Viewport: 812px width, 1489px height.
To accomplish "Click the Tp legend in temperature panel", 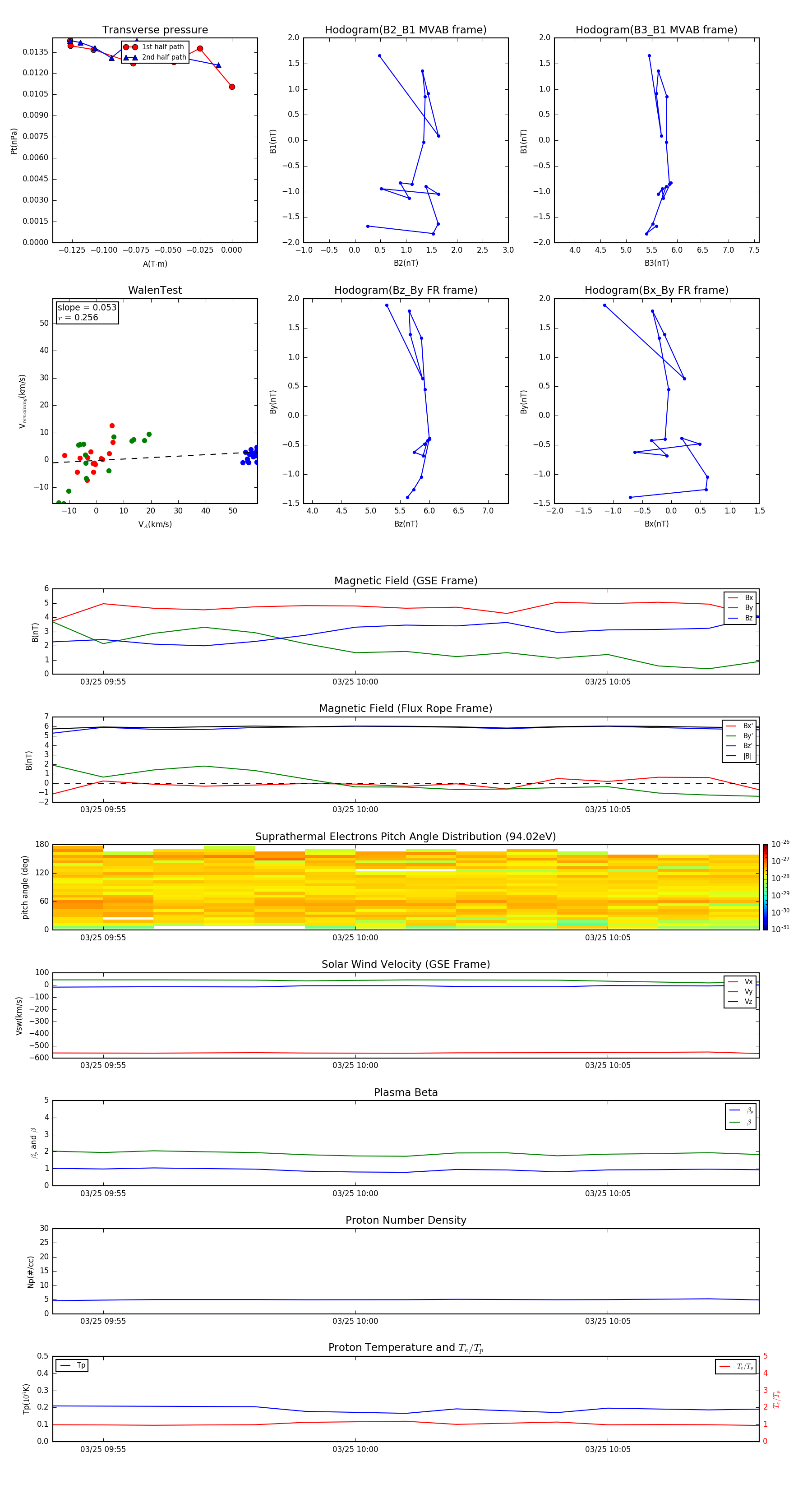I will pos(72,1366).
